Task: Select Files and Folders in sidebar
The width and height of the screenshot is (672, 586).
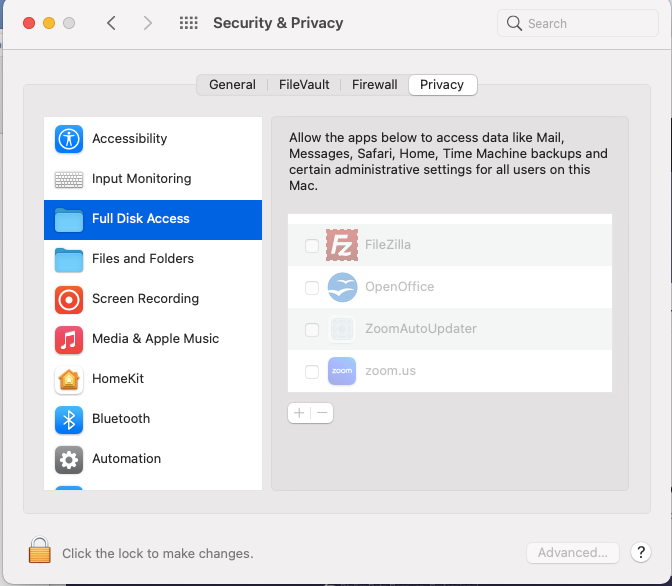Action: (143, 259)
